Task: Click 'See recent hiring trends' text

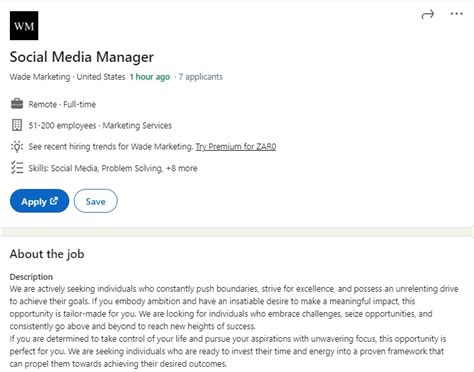Action: point(111,146)
